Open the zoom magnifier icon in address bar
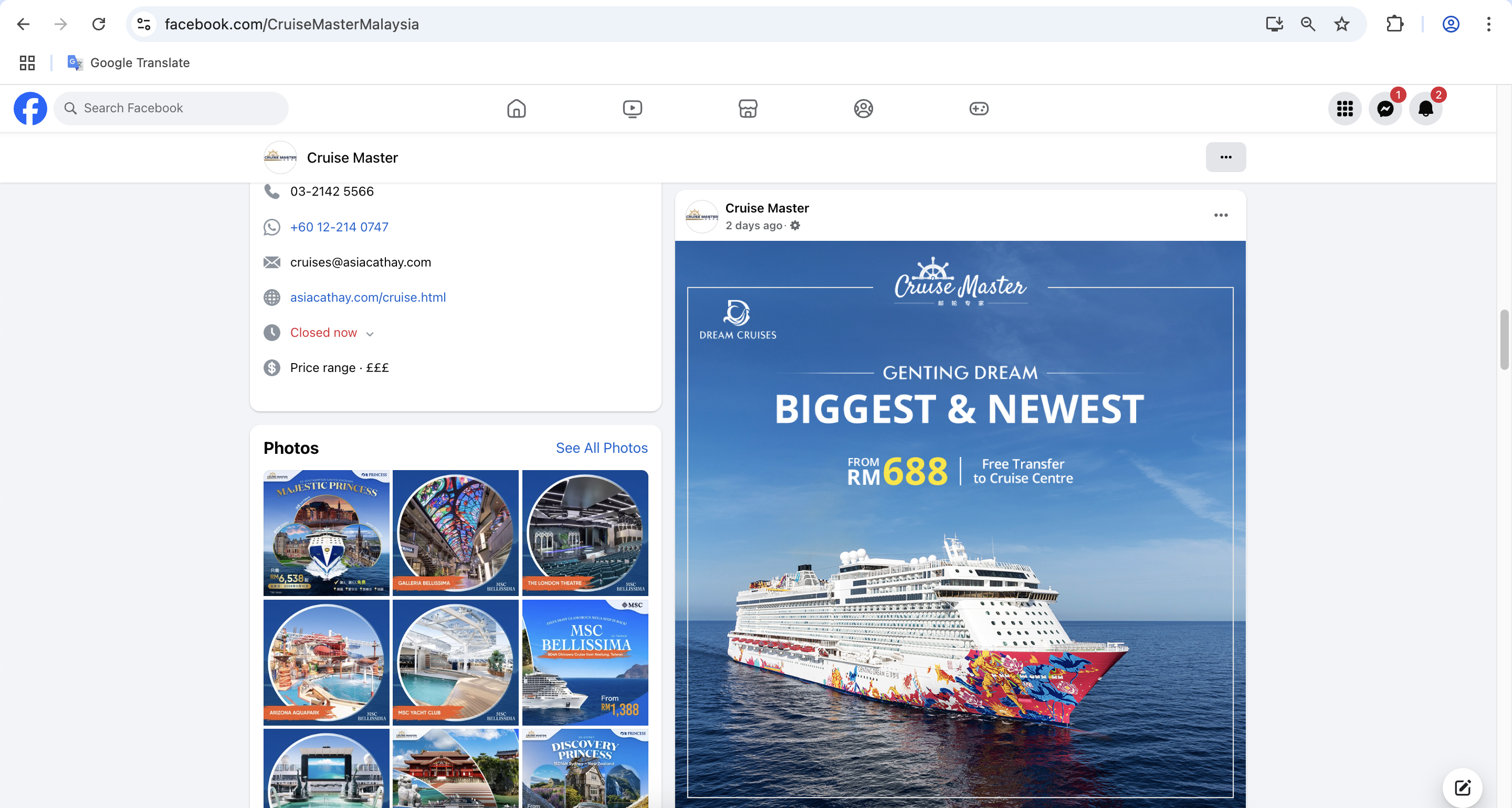 point(1308,24)
